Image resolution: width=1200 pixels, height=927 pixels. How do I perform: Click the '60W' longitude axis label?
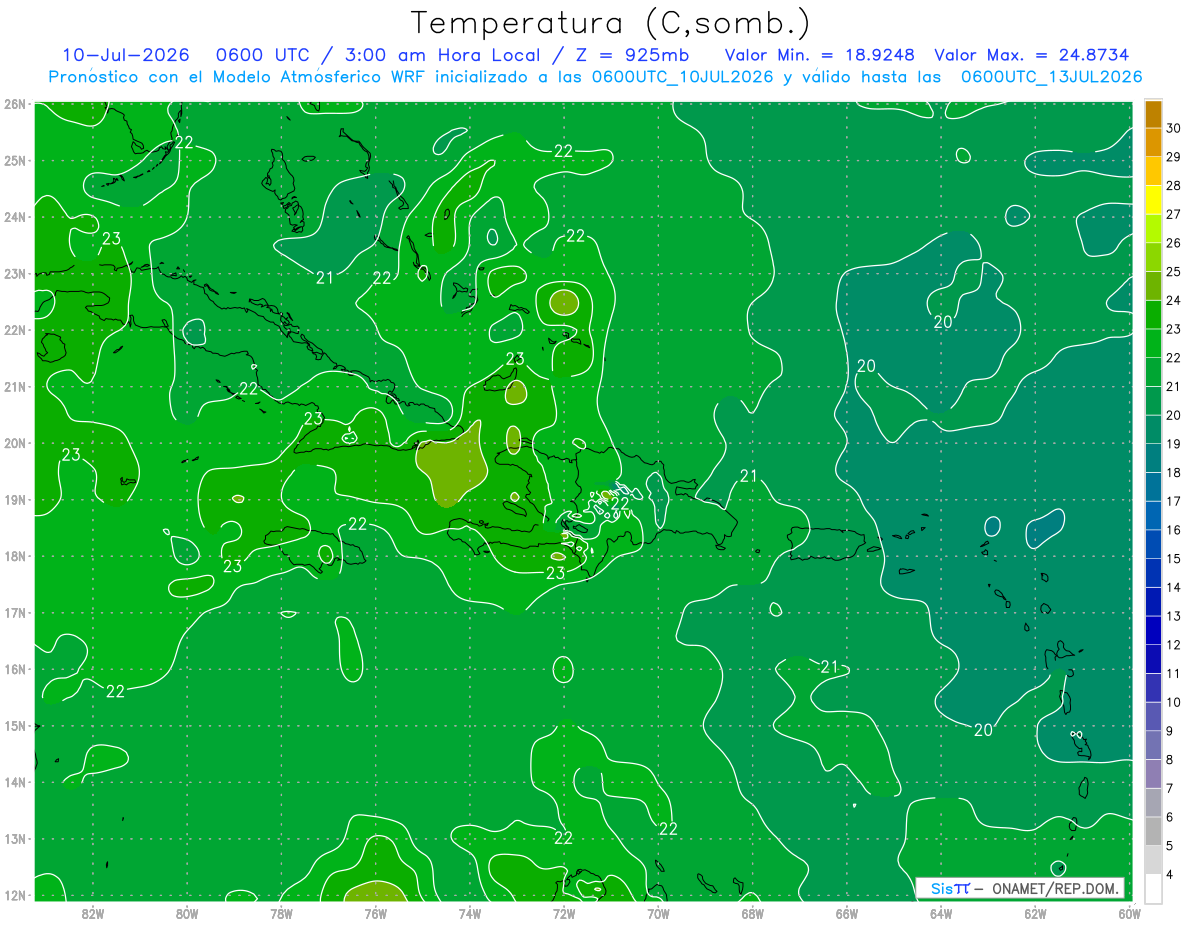(1129, 912)
